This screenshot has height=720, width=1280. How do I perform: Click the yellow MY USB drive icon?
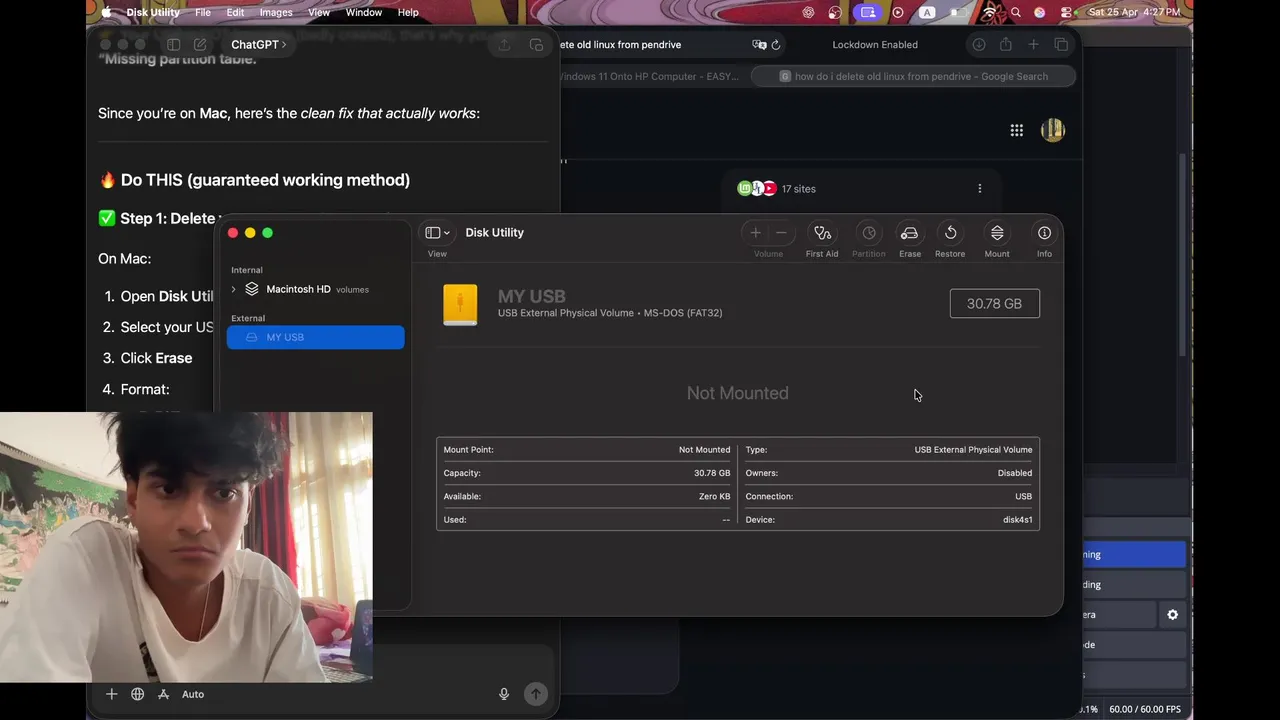(x=460, y=304)
